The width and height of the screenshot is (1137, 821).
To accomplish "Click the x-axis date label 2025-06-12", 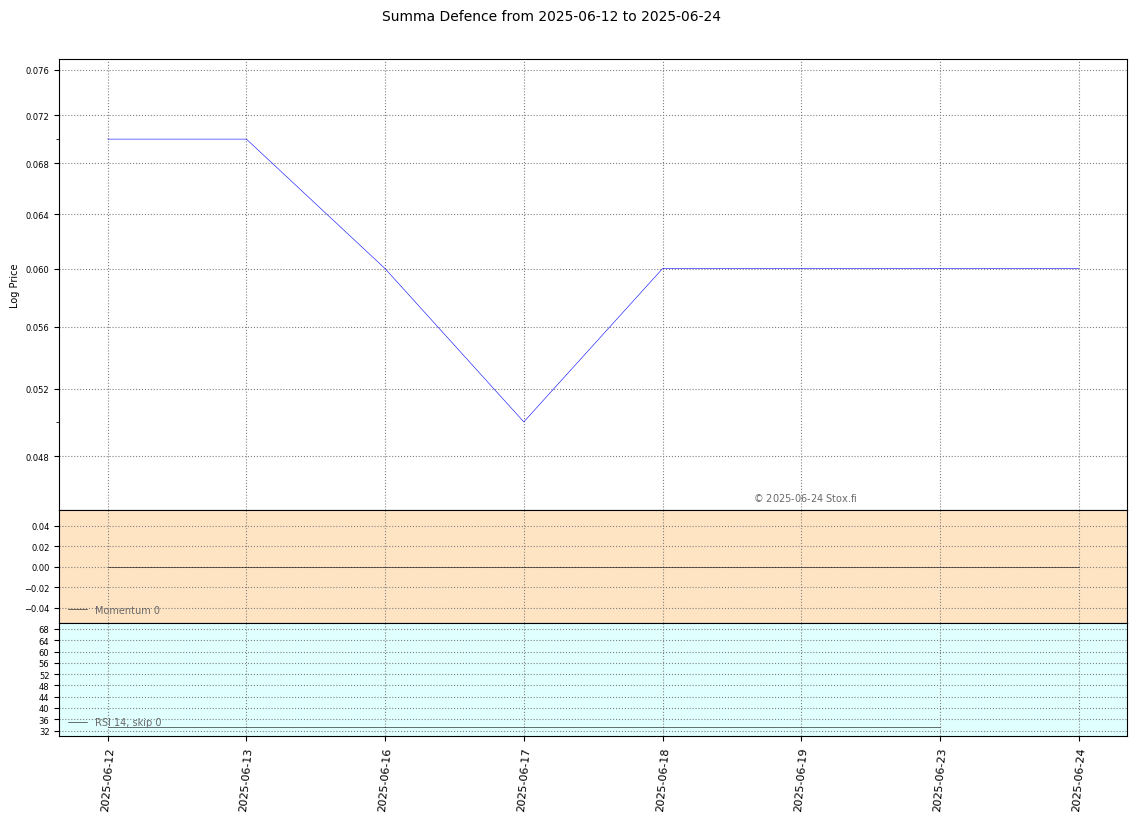I will tap(105, 780).
